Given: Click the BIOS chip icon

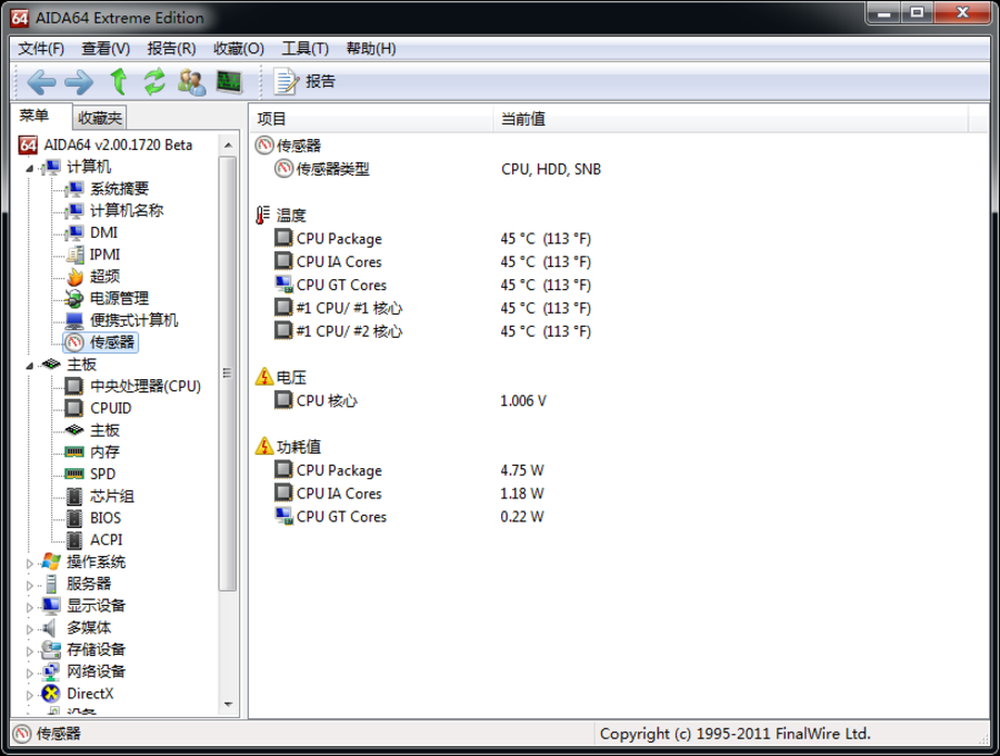Looking at the screenshot, I should pos(75,518).
